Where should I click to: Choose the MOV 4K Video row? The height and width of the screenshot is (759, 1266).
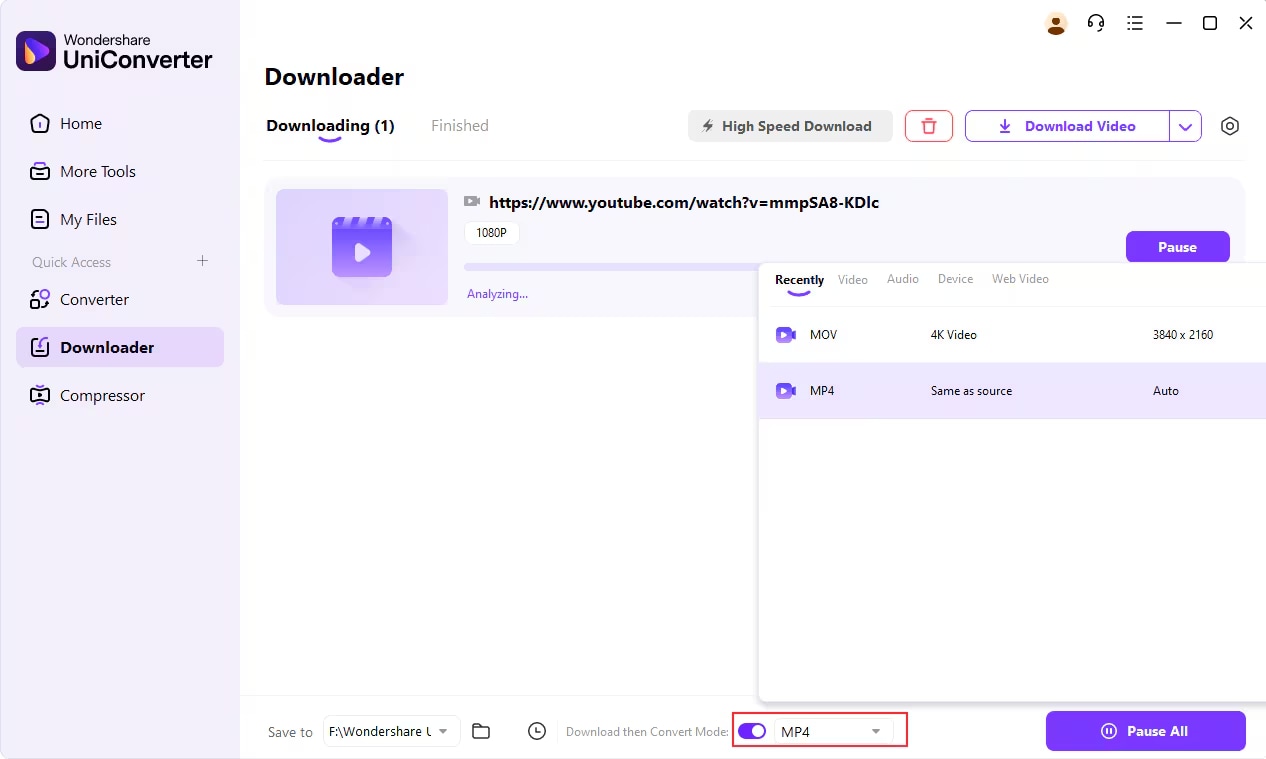click(1012, 335)
